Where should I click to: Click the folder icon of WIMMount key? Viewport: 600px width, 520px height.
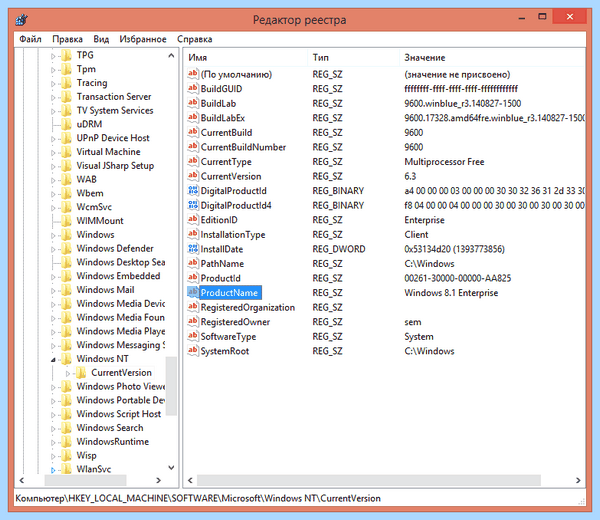click(x=67, y=221)
